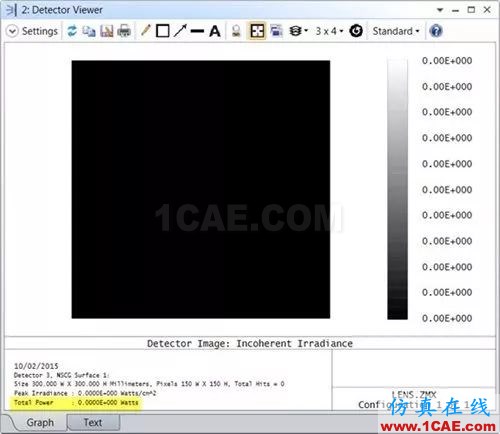Click the circular reset icon

click(356, 31)
